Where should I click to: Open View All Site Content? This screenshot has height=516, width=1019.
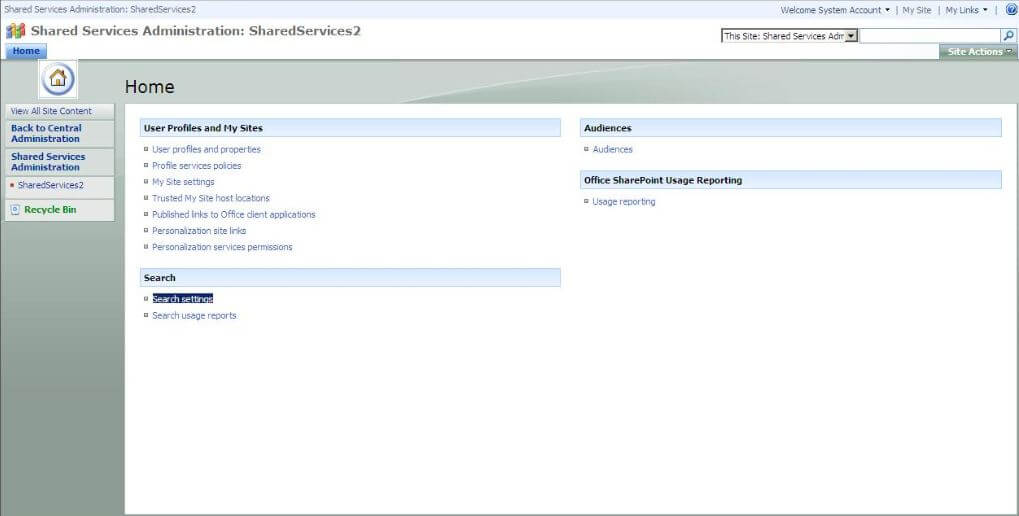51,111
